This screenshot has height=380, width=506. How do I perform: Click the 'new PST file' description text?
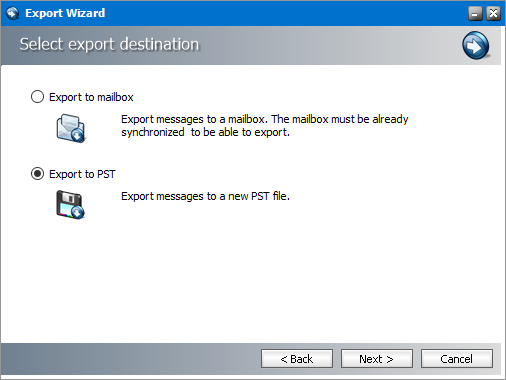tap(205, 196)
